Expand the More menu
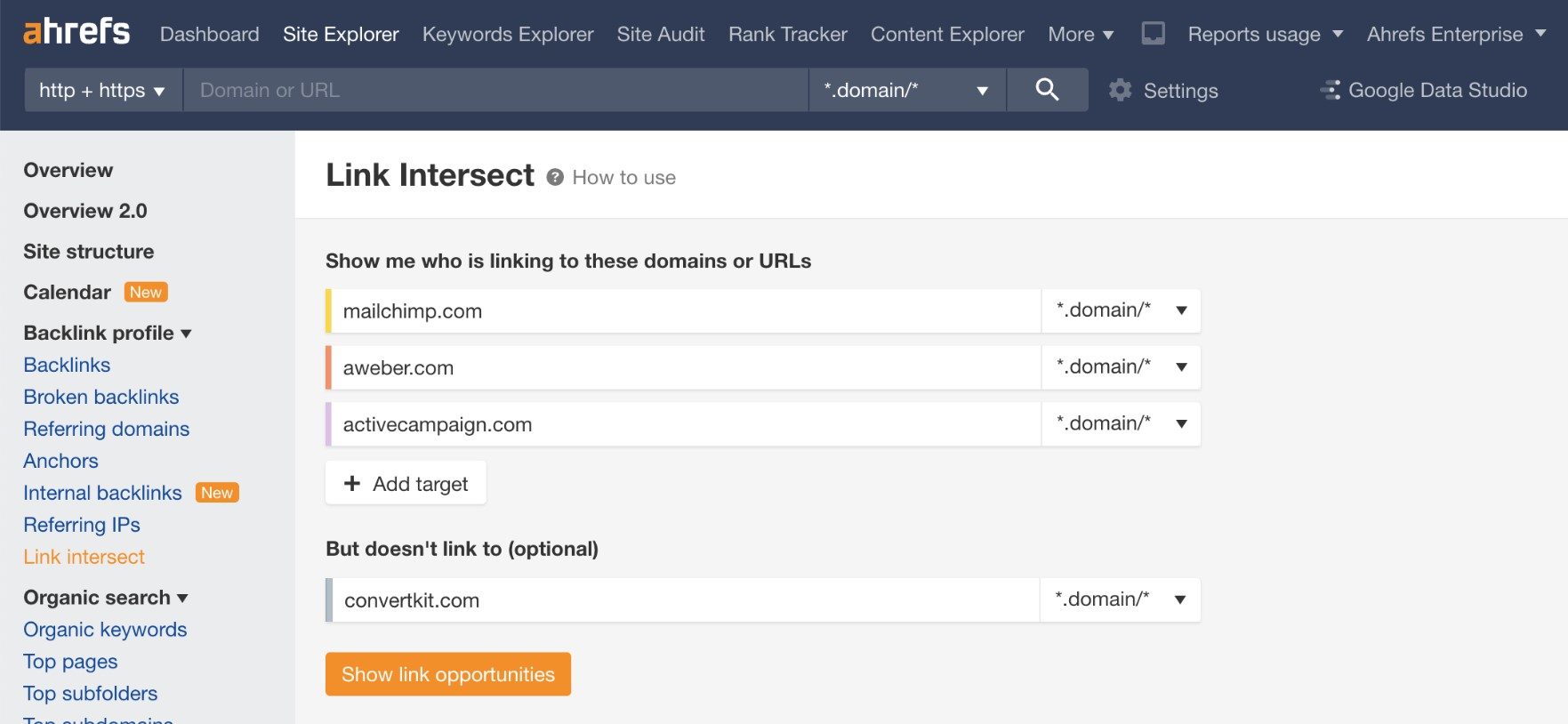 (1081, 34)
